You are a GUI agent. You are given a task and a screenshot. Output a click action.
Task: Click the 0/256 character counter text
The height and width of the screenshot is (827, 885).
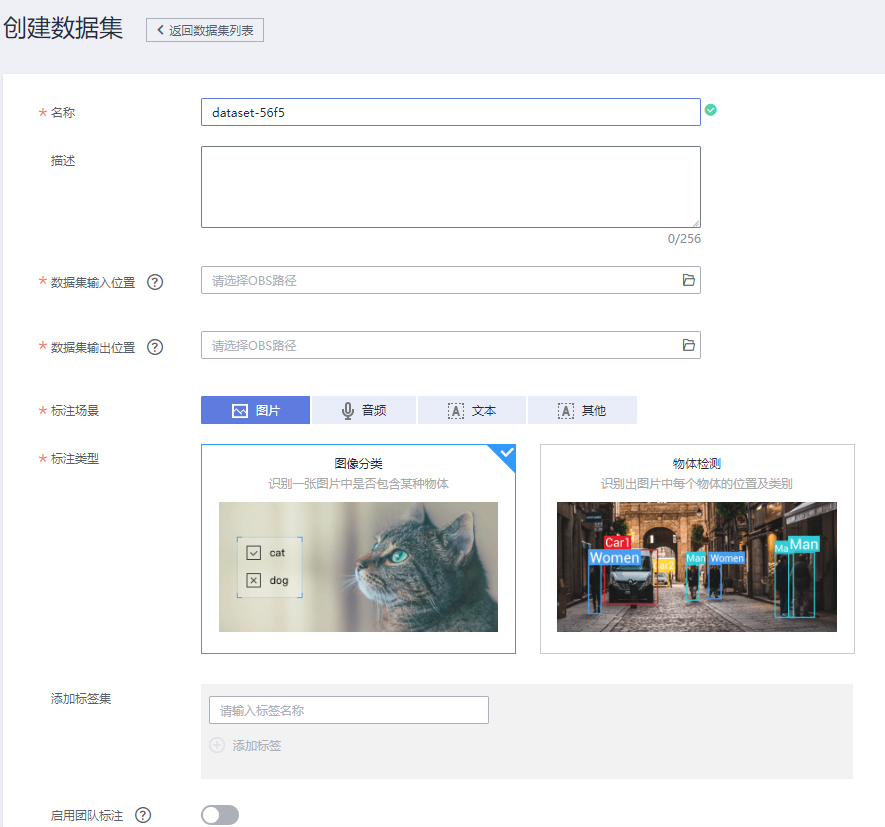pyautogui.click(x=684, y=239)
